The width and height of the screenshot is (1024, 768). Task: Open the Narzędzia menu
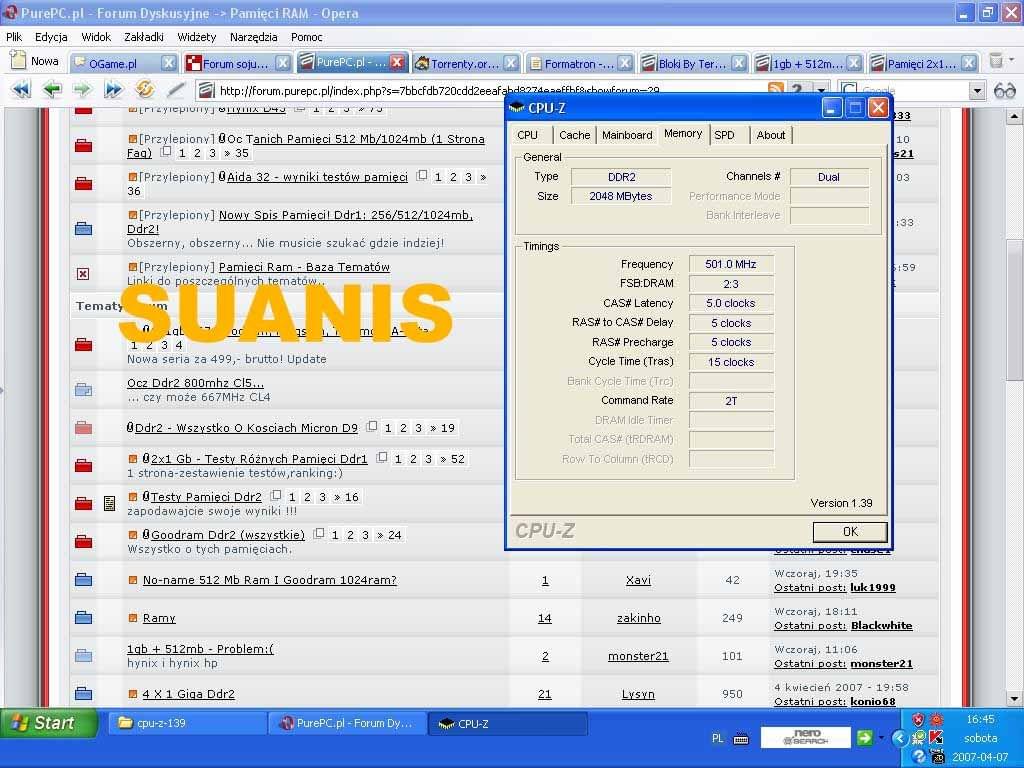[253, 37]
